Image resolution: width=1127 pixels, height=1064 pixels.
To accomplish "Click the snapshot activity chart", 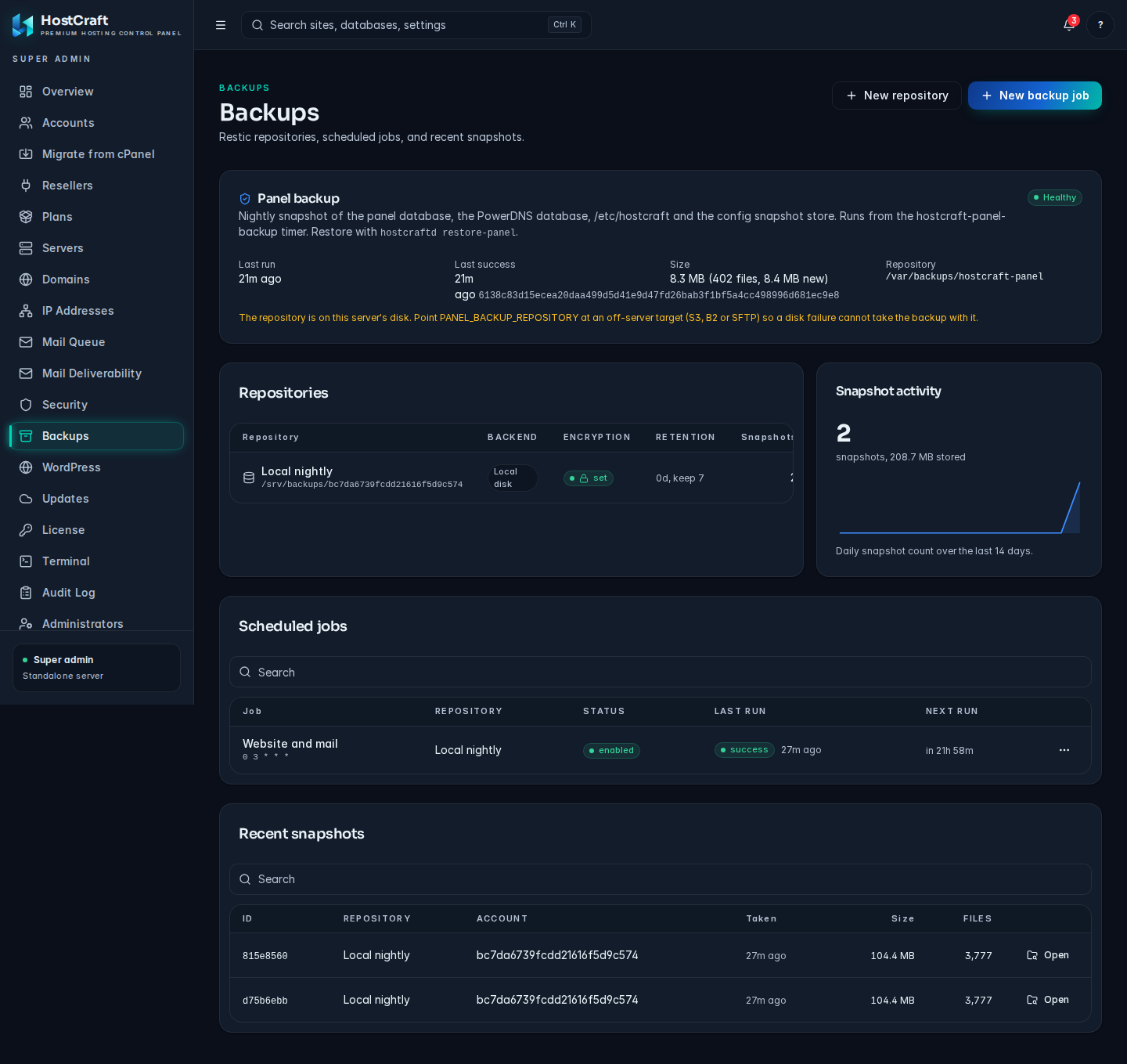I will click(960, 507).
